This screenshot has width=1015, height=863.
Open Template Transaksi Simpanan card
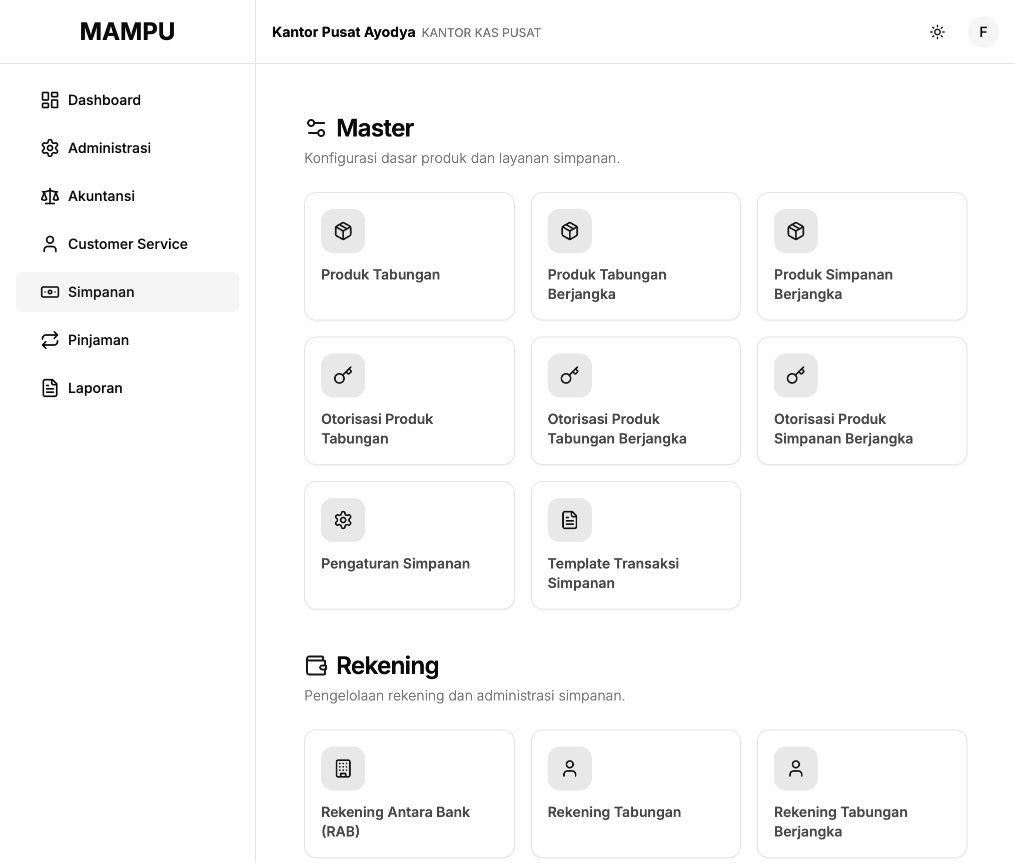point(636,545)
